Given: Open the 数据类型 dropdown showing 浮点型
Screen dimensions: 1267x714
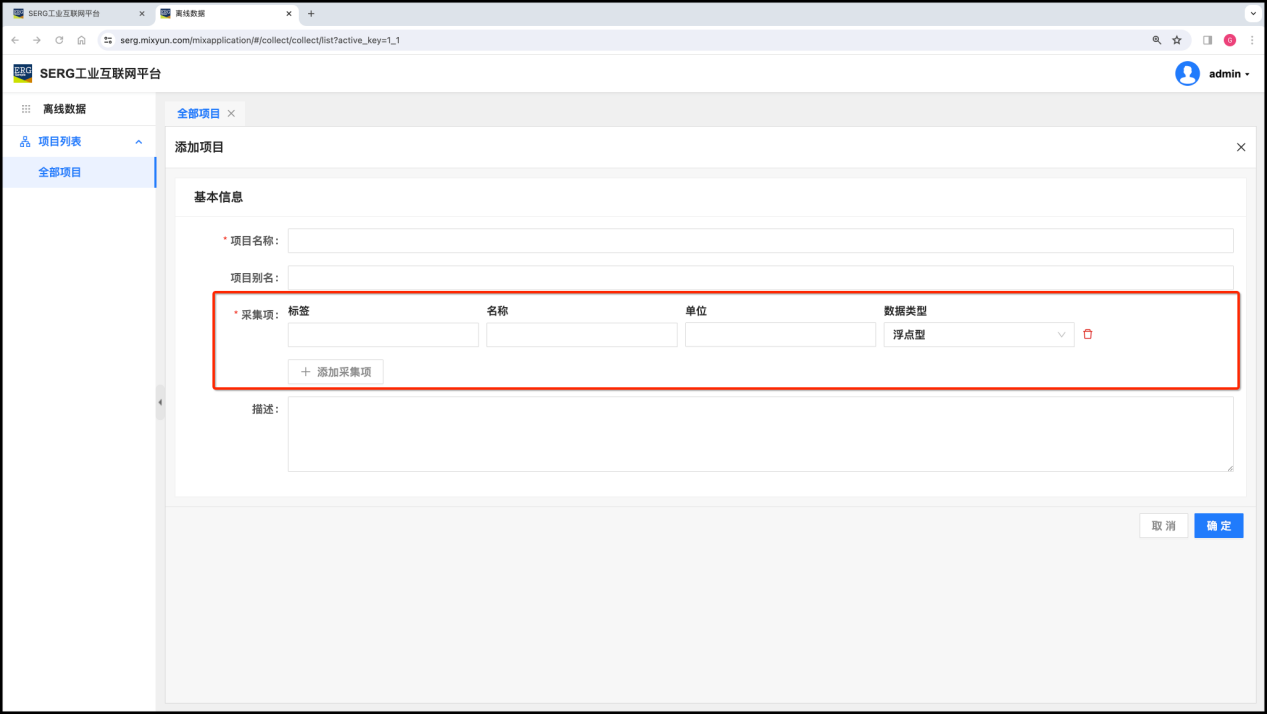Looking at the screenshot, I should (978, 335).
